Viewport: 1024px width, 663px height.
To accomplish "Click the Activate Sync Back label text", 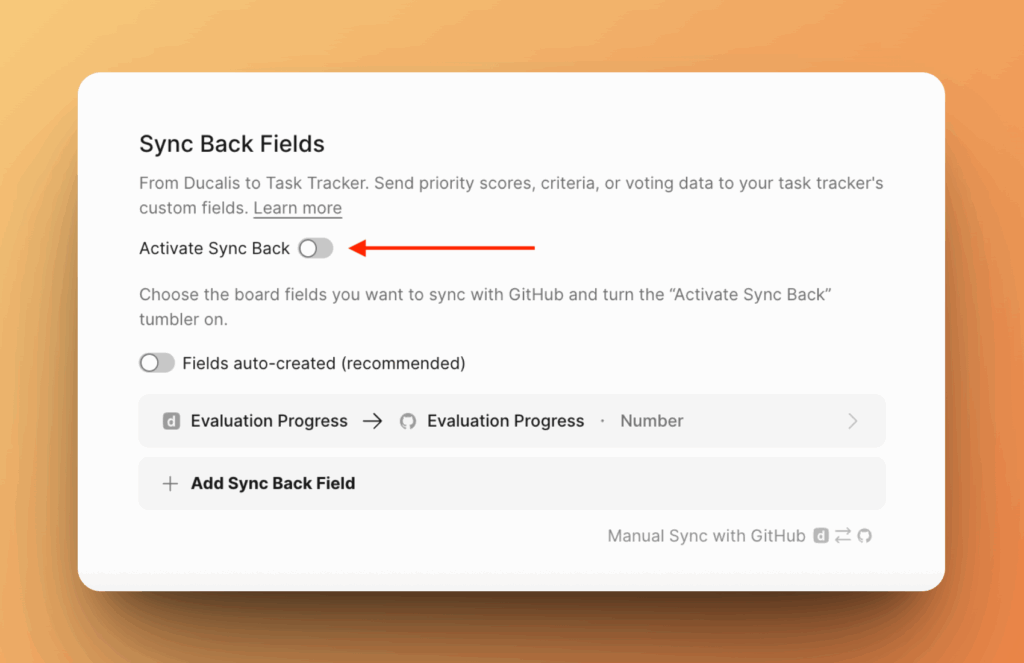I will click(214, 248).
